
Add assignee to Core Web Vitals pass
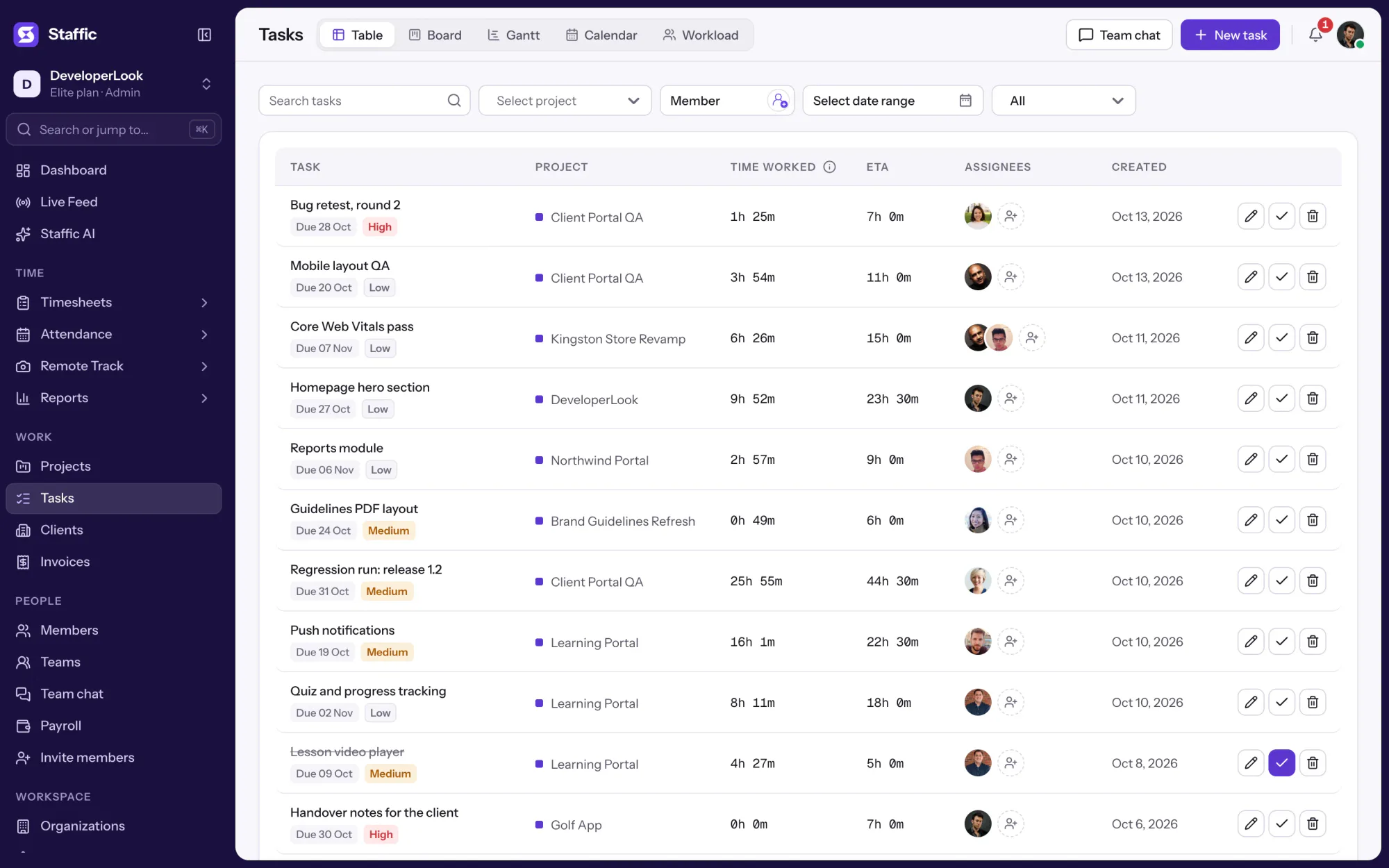1032,337
